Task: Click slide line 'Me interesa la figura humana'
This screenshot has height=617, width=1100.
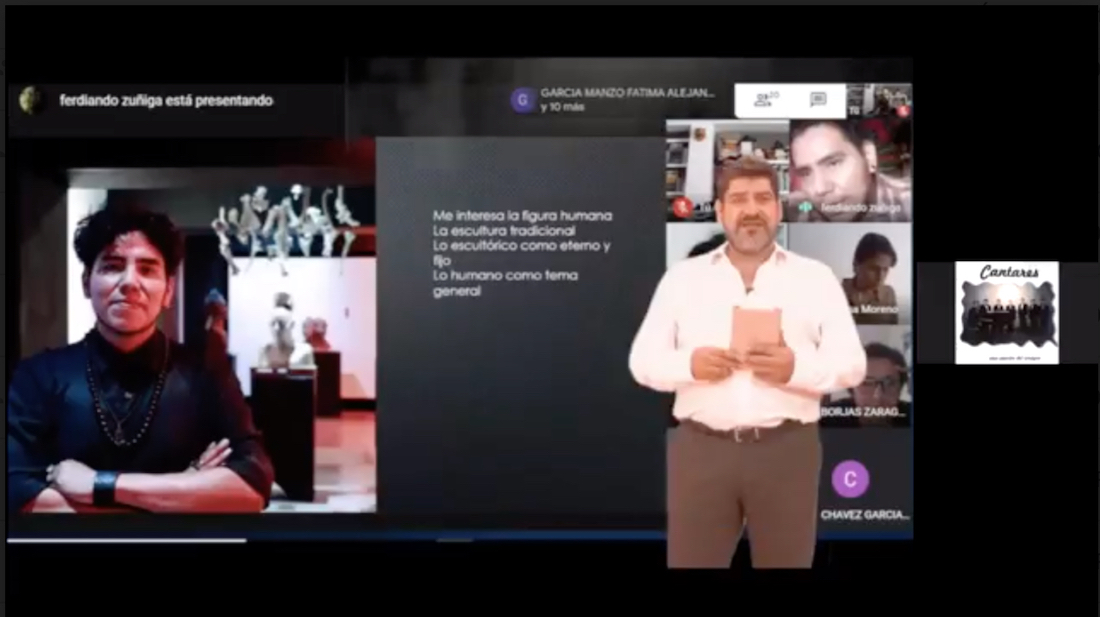Action: (x=522, y=216)
